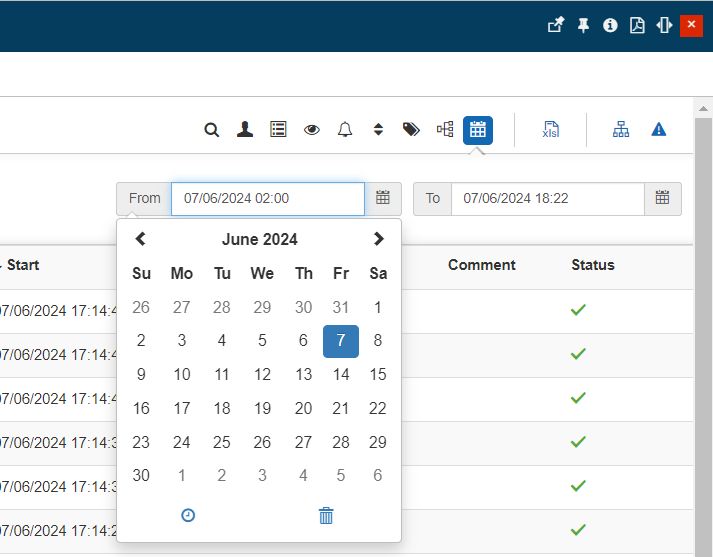Select June 12 in calendar
This screenshot has height=557, width=713.
[x=262, y=374]
